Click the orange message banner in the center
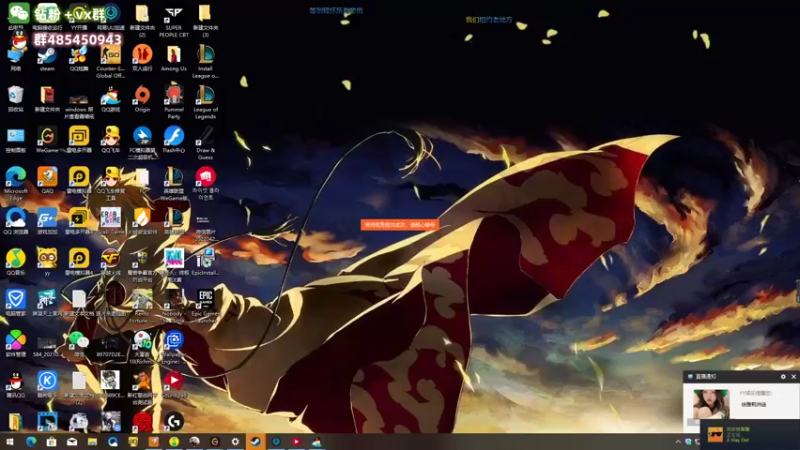Viewport: 800px width, 450px height. click(399, 224)
